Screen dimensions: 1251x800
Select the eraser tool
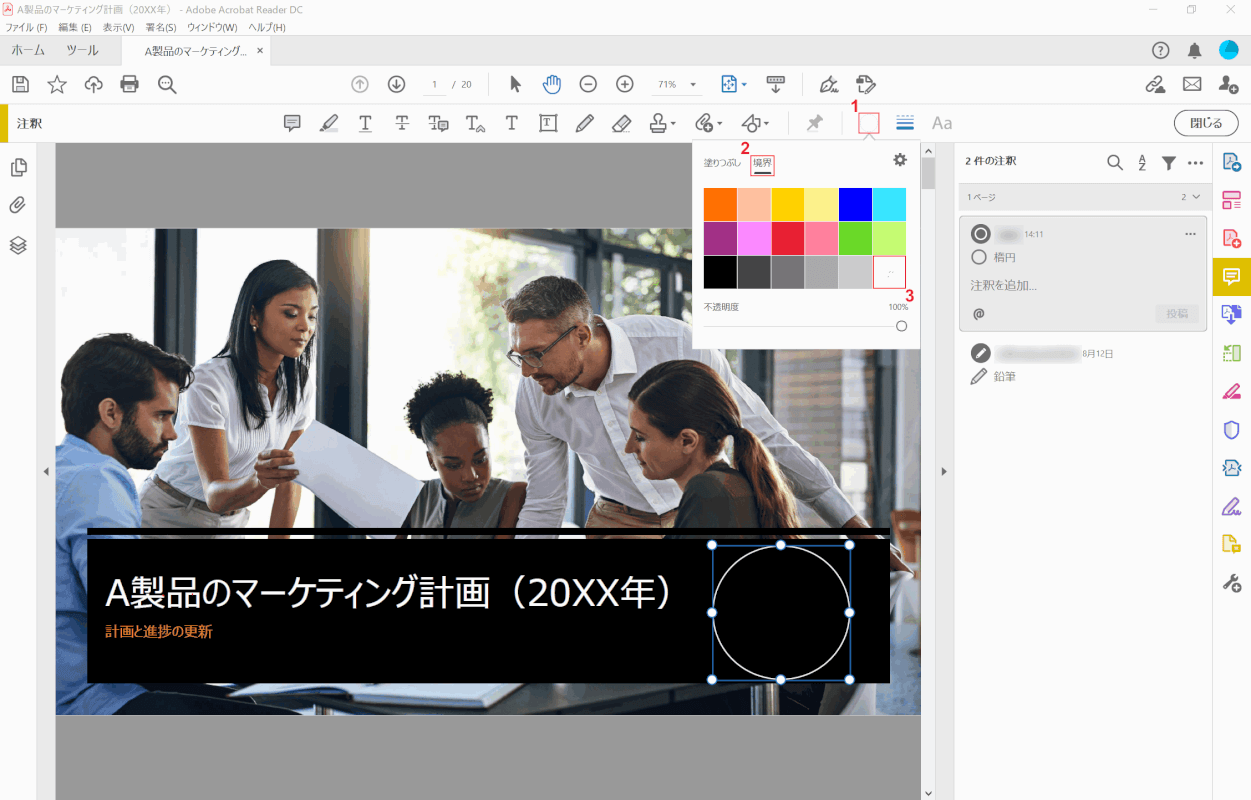(x=621, y=123)
